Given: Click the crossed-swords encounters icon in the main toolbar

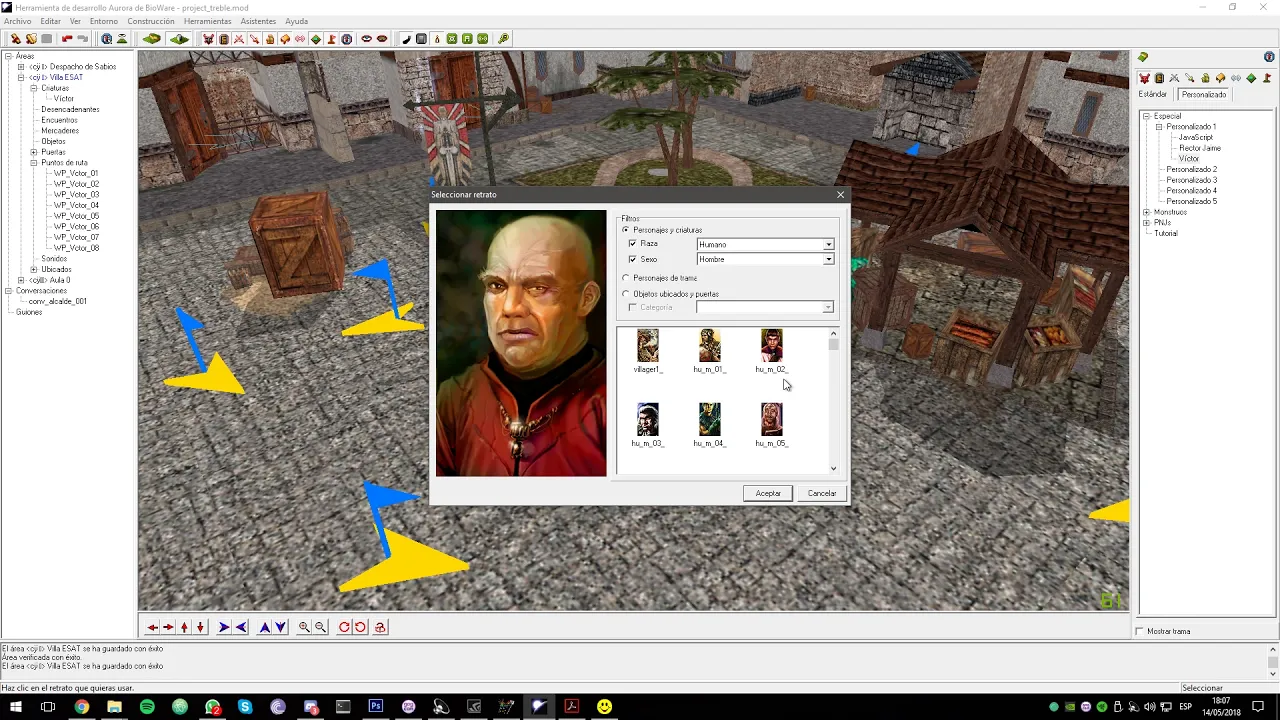Looking at the screenshot, I should 239,39.
